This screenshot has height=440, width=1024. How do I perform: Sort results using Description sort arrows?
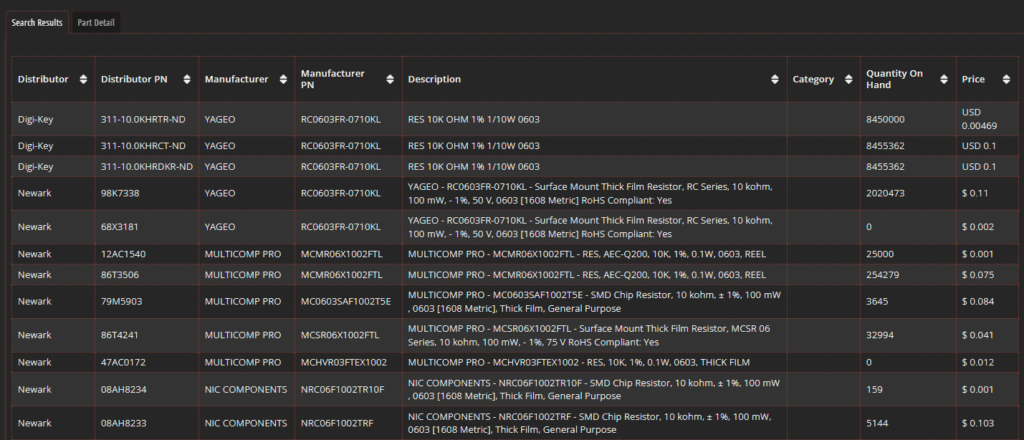point(775,79)
